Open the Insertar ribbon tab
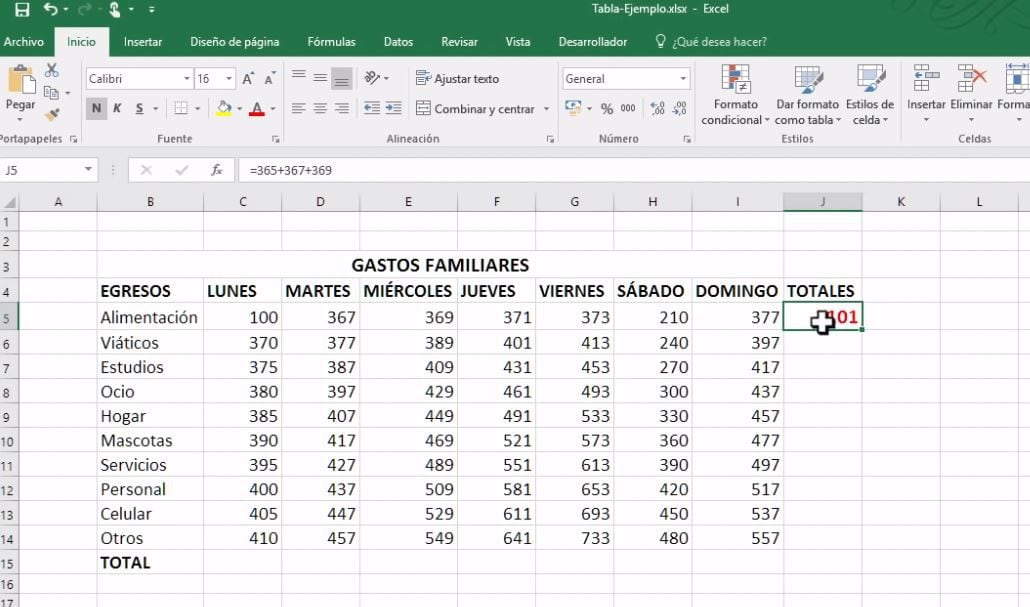 pos(143,42)
